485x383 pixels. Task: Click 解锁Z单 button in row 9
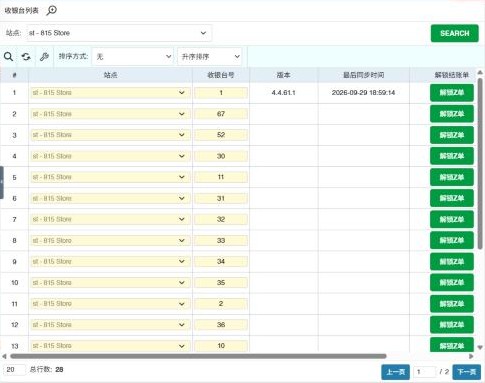point(452,261)
